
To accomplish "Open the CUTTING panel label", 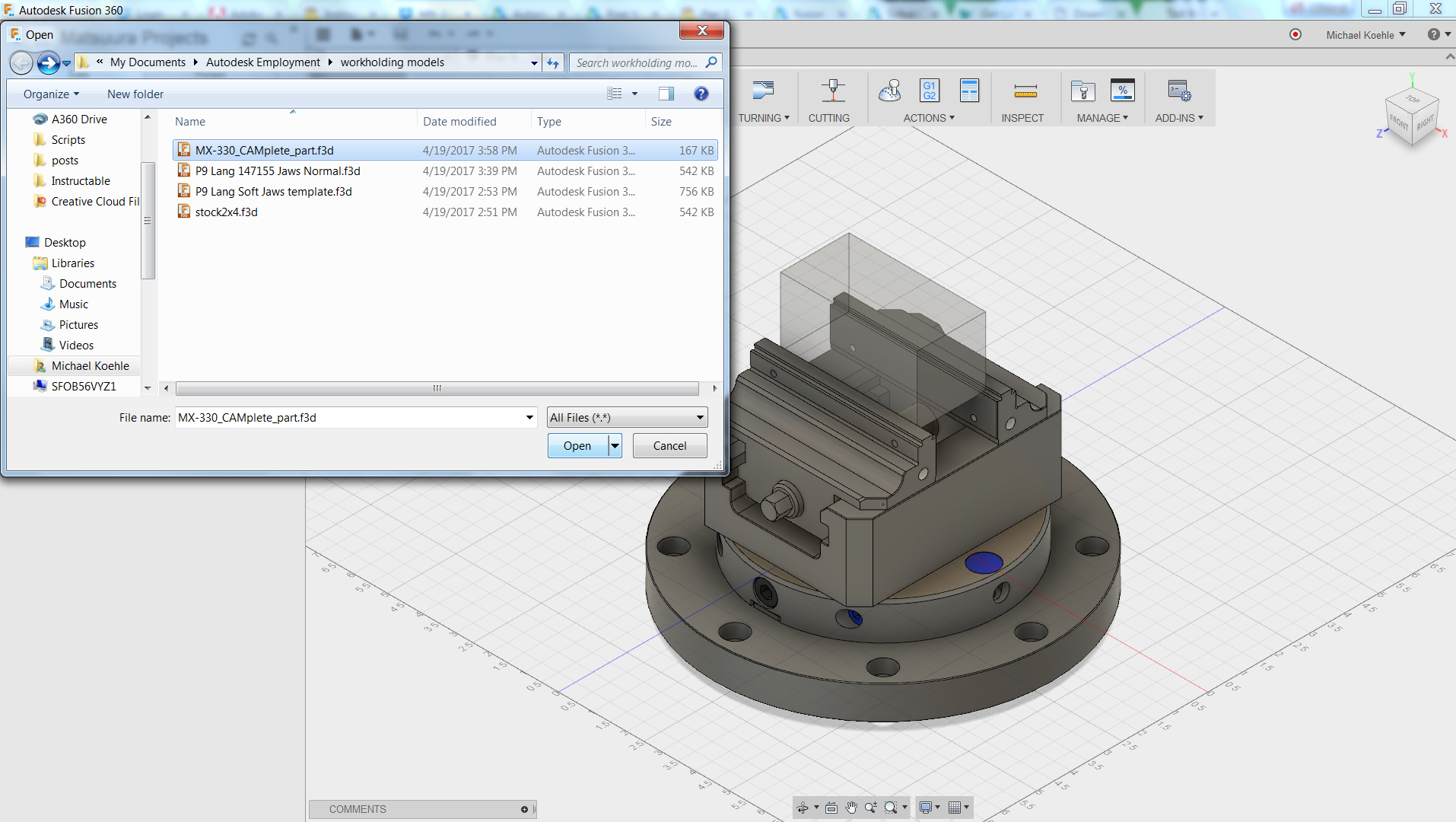I will click(x=829, y=118).
